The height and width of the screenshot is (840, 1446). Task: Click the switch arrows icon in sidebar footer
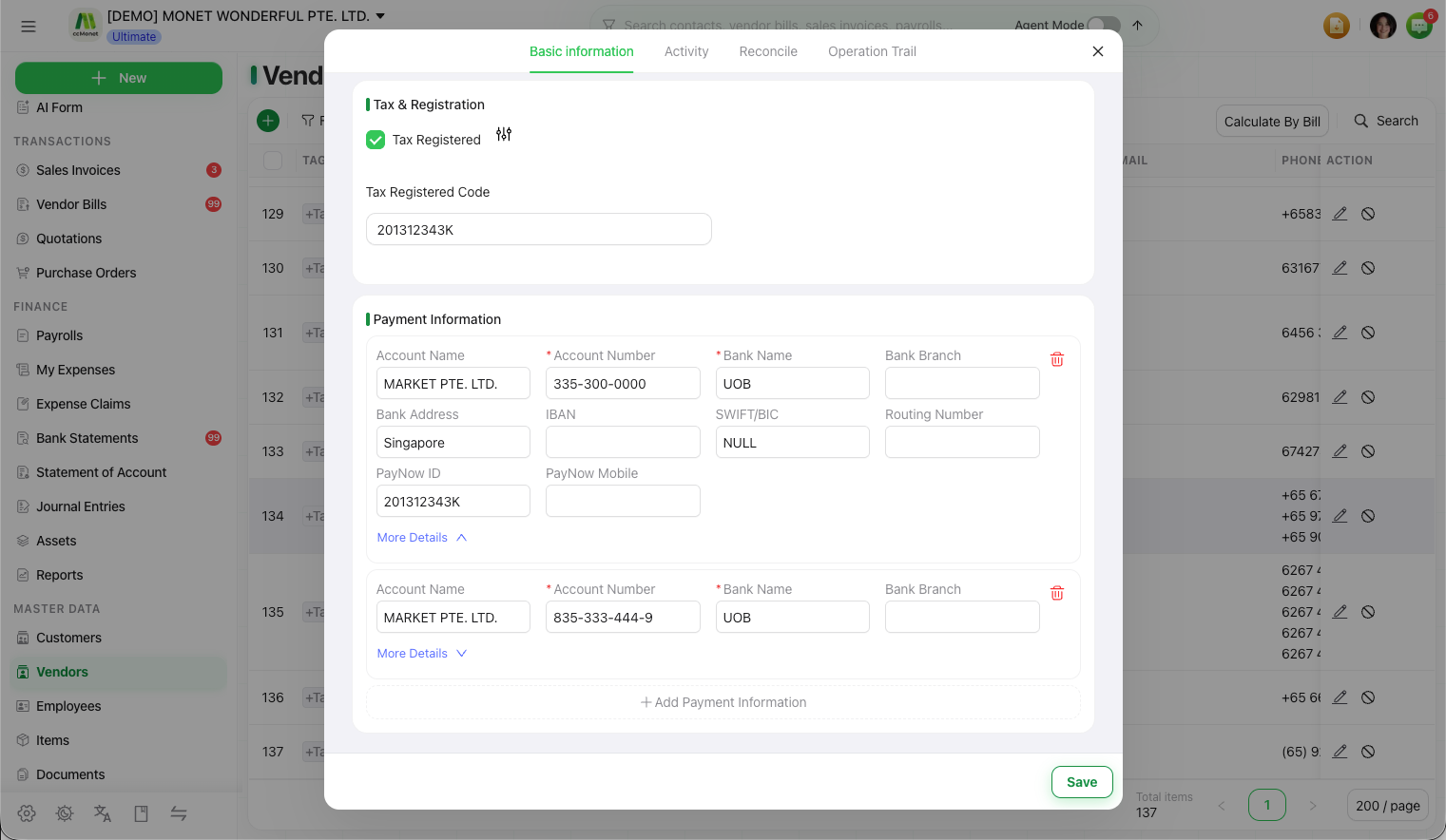click(x=179, y=813)
